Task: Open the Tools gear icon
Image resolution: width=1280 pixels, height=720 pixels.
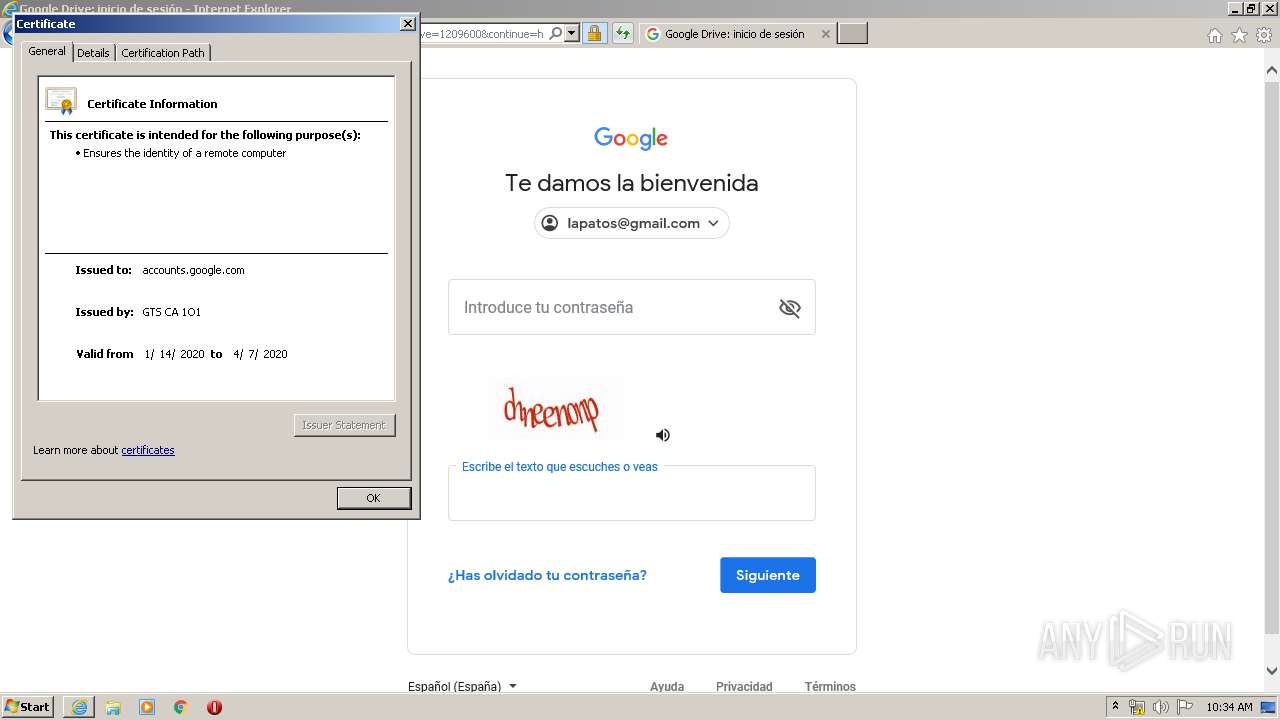Action: click(x=1264, y=35)
